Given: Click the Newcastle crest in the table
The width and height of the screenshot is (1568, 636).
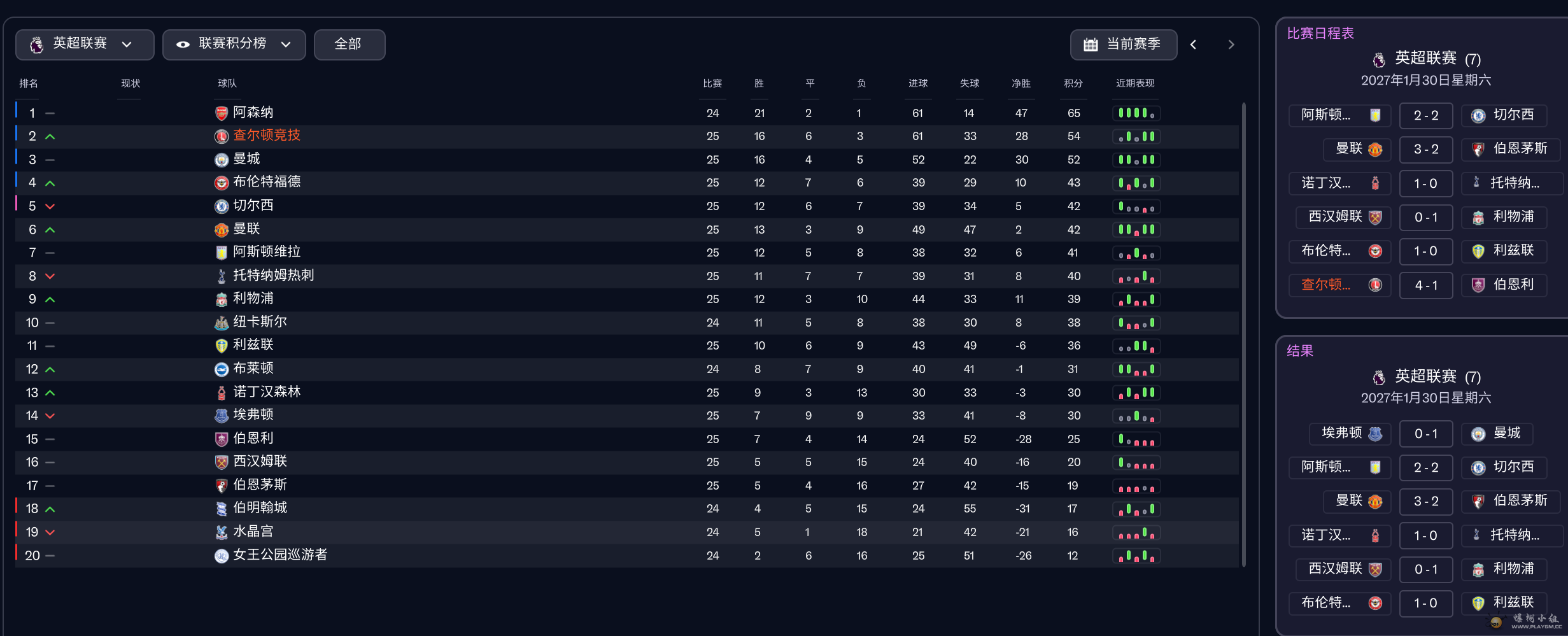Looking at the screenshot, I should [x=221, y=323].
